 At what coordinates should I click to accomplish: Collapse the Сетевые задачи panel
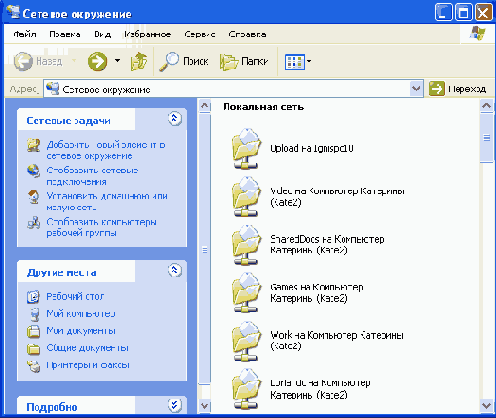point(175,118)
